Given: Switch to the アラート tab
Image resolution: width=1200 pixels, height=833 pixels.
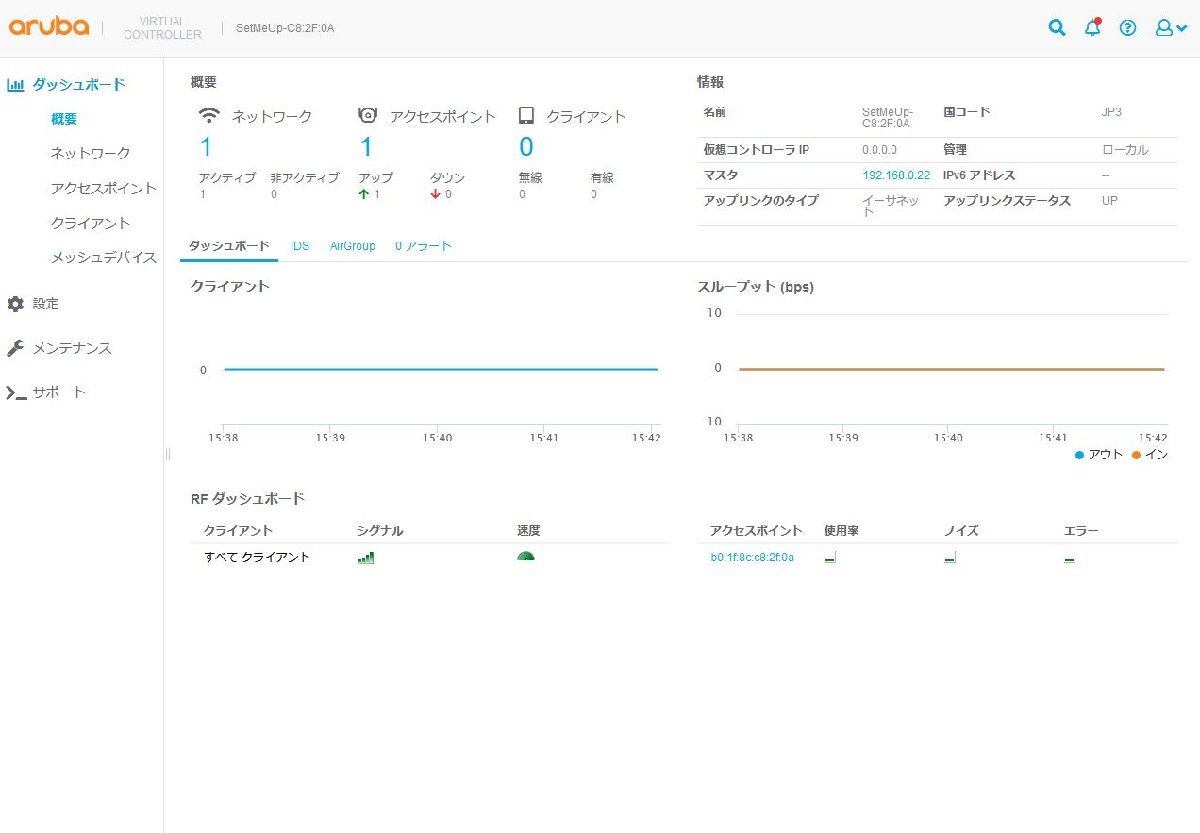Looking at the screenshot, I should tap(423, 246).
